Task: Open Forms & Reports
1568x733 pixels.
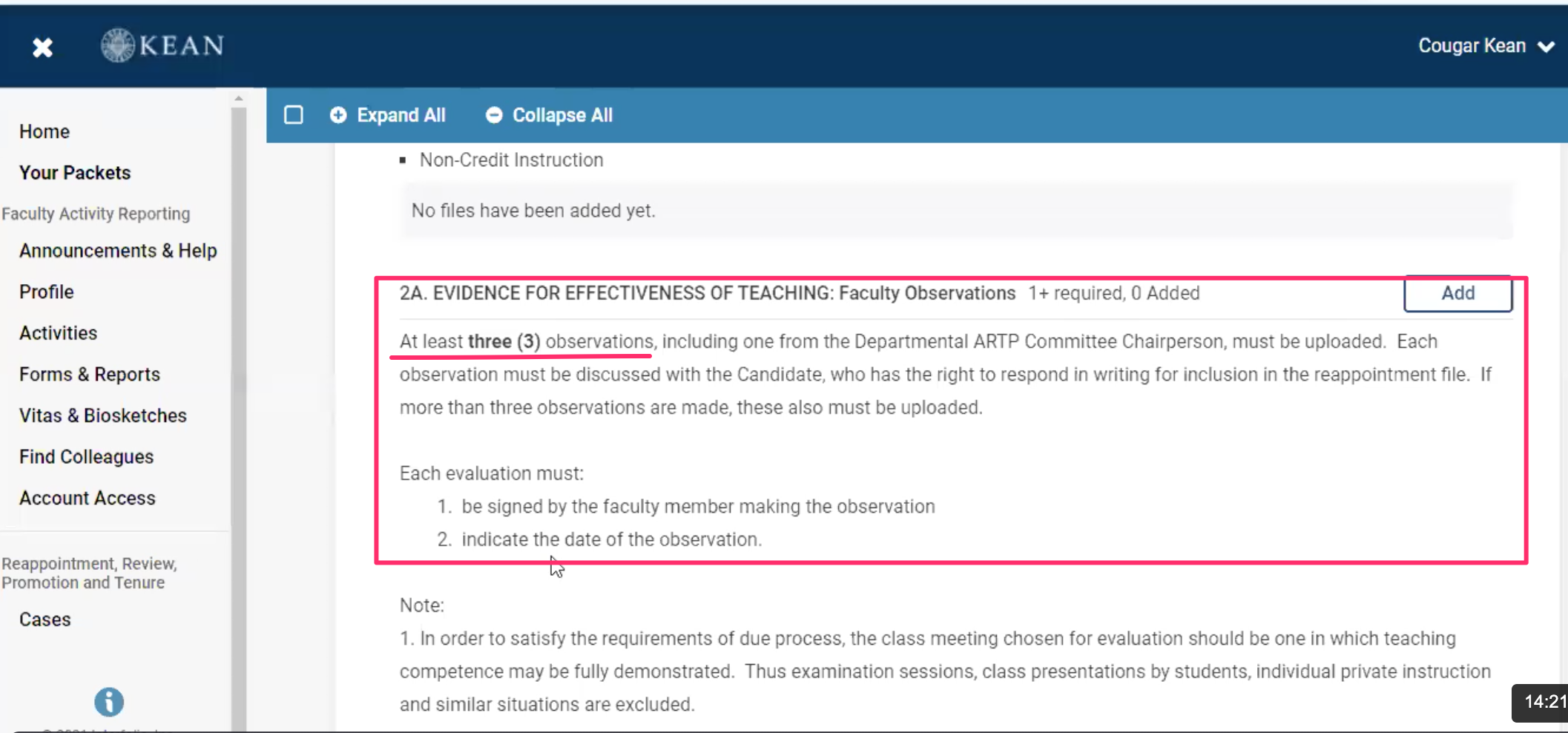Action: (90, 374)
